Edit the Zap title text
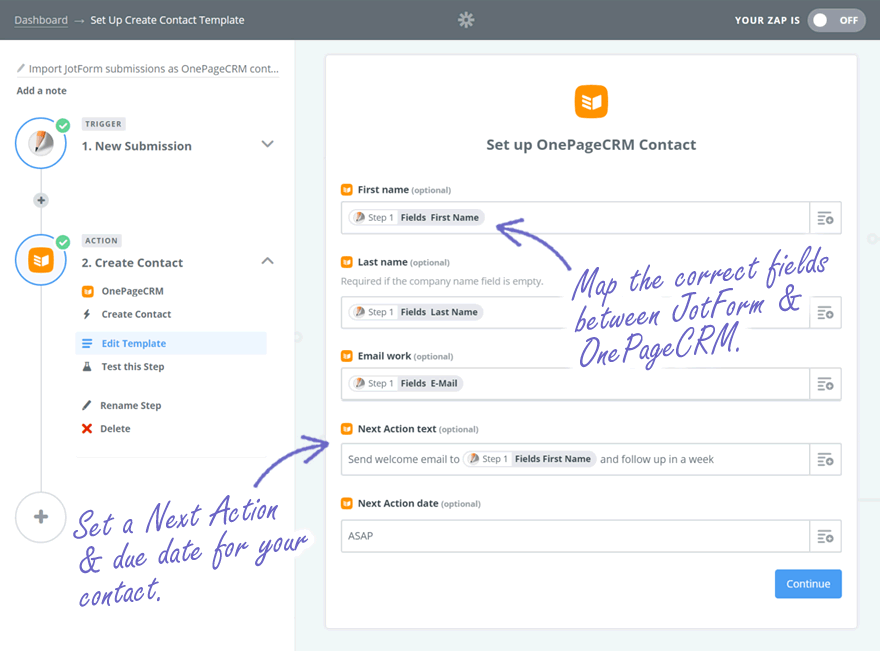Viewport: 880px width, 651px height. [x=154, y=68]
